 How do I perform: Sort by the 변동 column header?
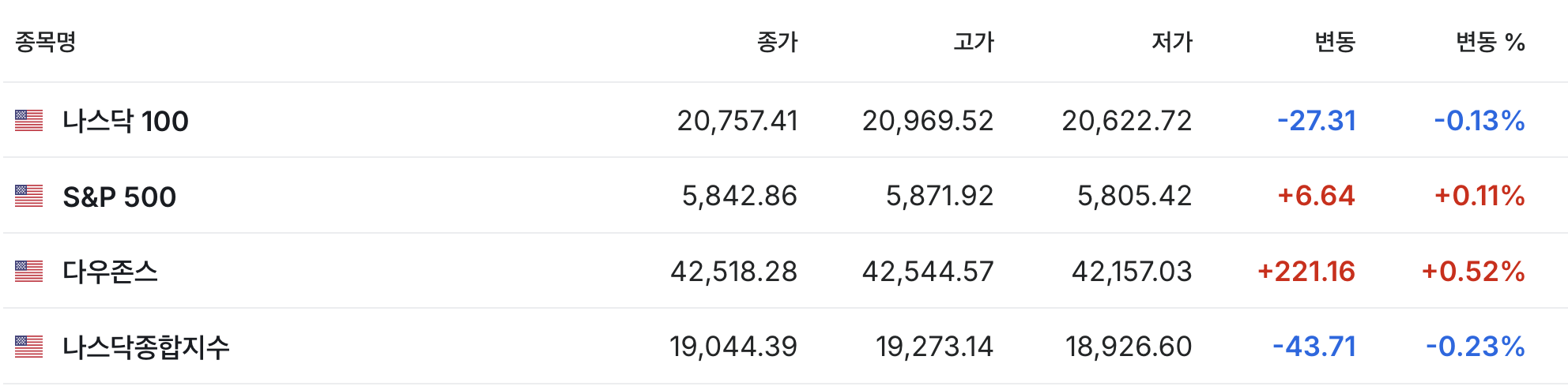1335,41
